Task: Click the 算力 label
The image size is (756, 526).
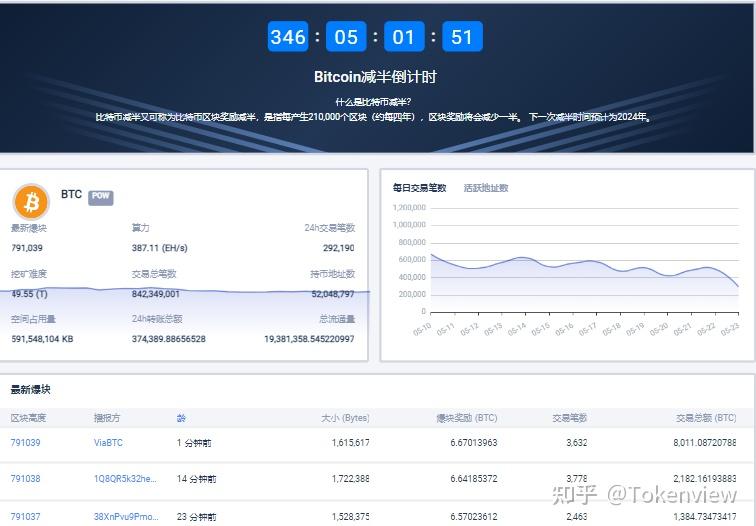Action: point(140,228)
